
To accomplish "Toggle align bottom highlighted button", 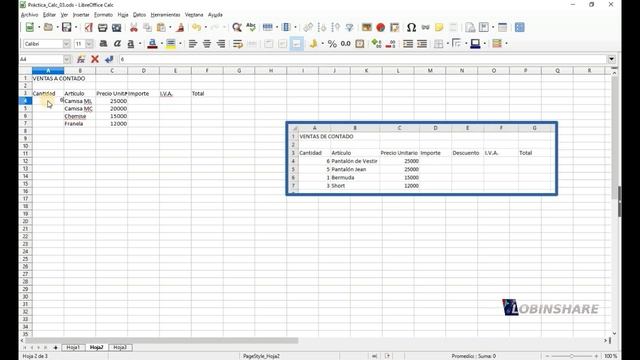I will (x=297, y=44).
